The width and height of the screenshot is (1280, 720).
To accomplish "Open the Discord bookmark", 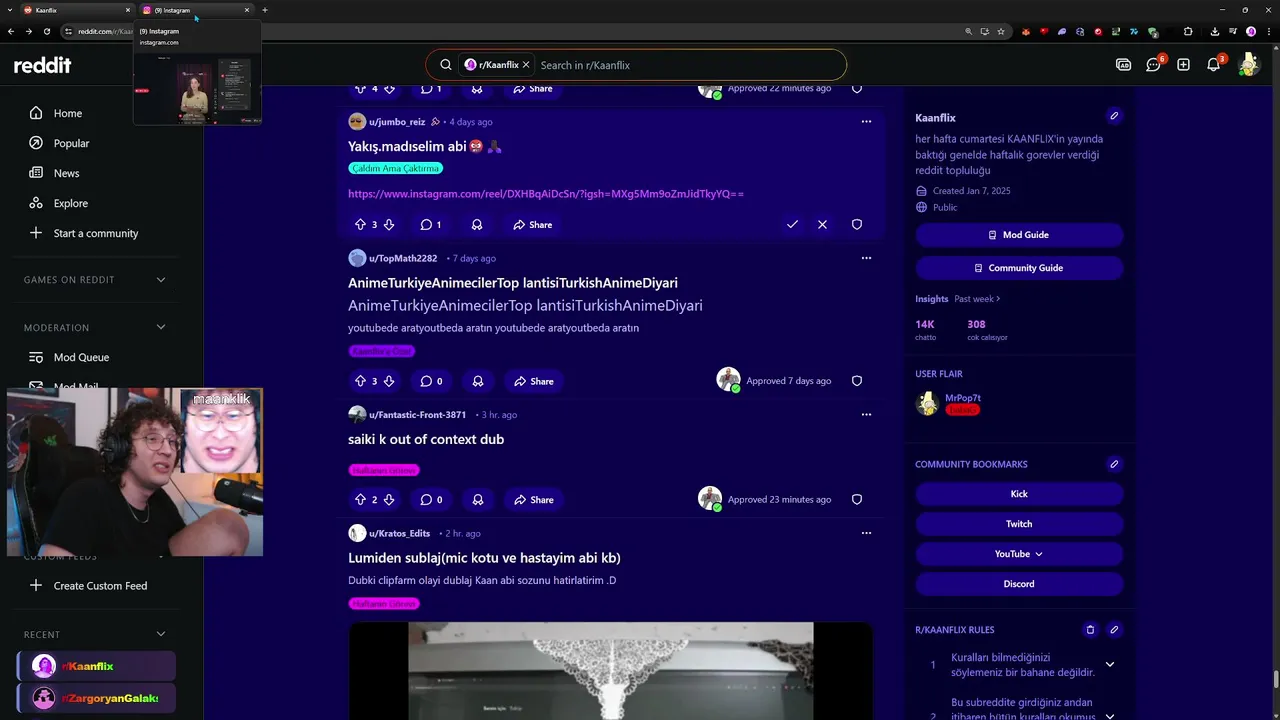I will pos(1019,584).
